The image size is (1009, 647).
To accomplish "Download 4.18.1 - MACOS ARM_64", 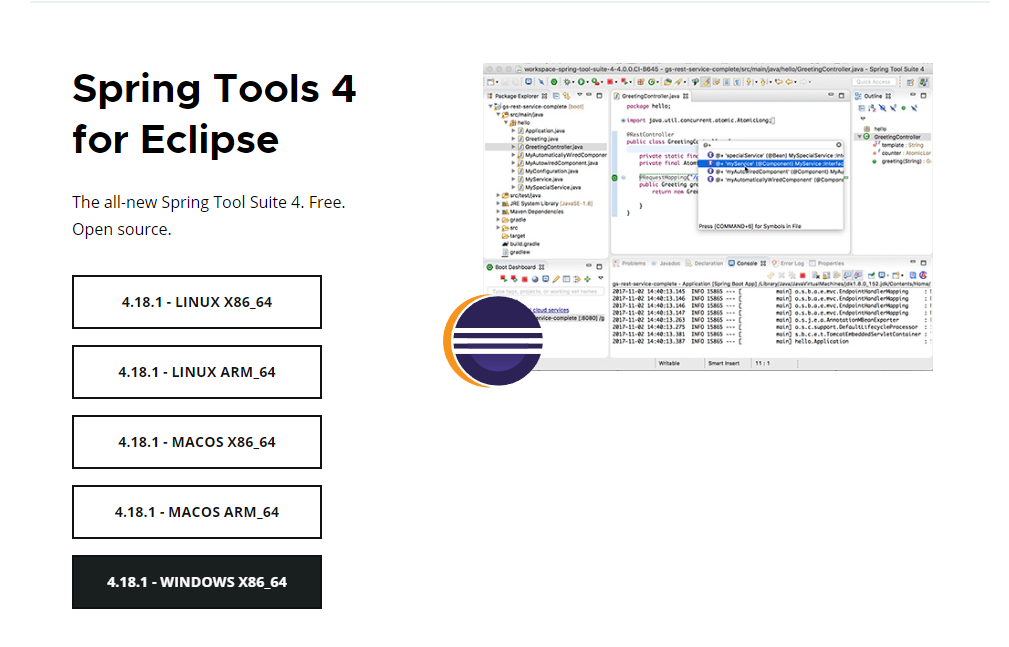I will (x=197, y=512).
